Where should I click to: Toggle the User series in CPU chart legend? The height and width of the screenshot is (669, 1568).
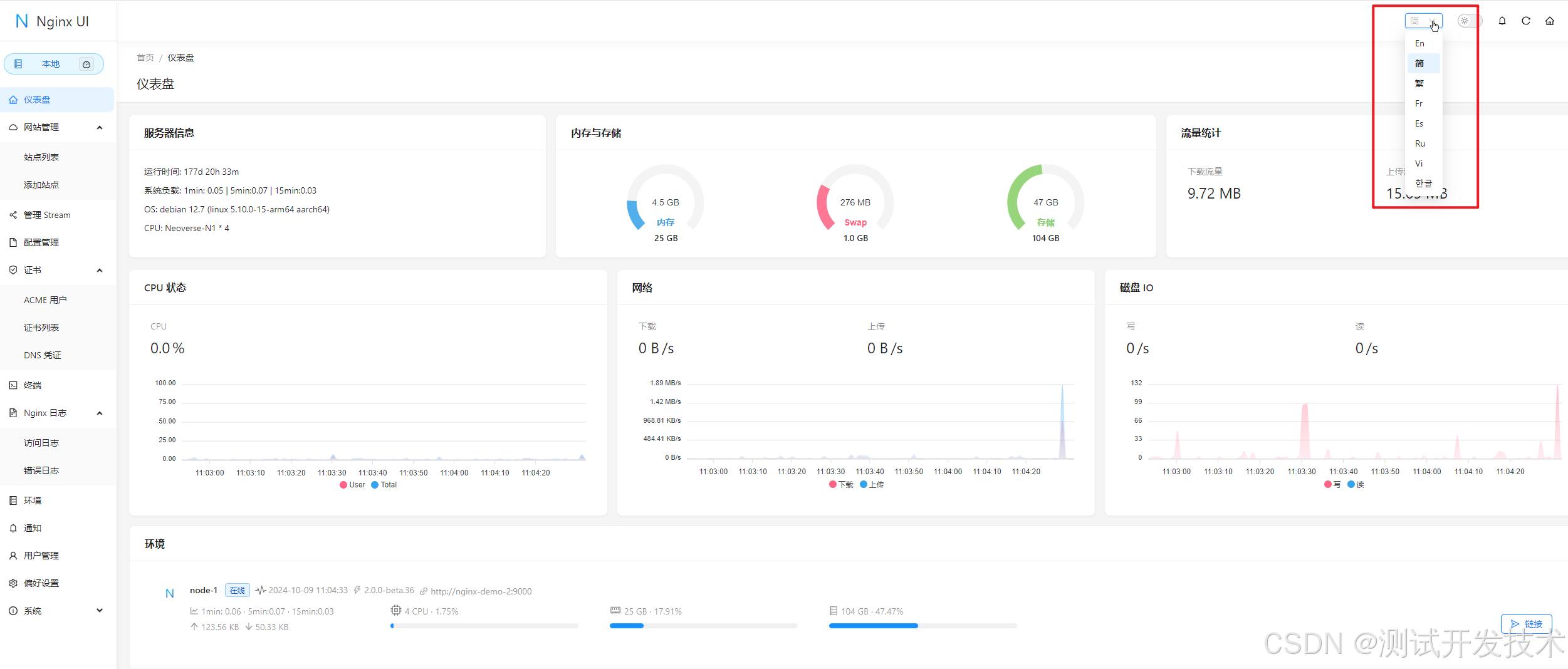[352, 485]
